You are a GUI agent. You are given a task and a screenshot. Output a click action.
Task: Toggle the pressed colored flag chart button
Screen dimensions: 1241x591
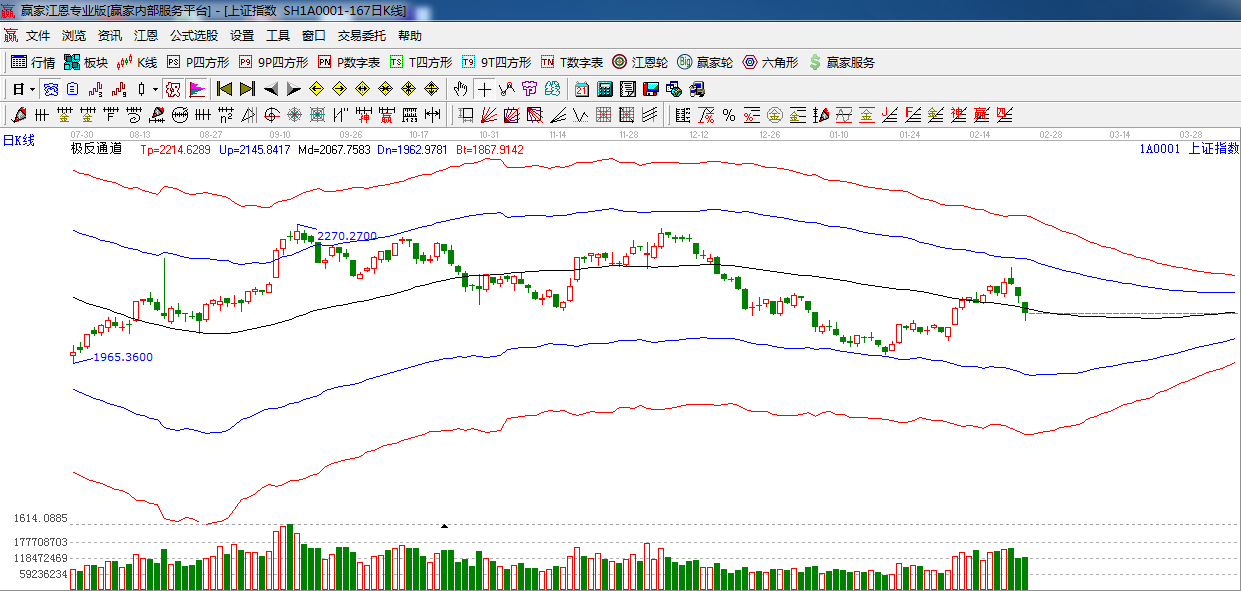click(196, 89)
